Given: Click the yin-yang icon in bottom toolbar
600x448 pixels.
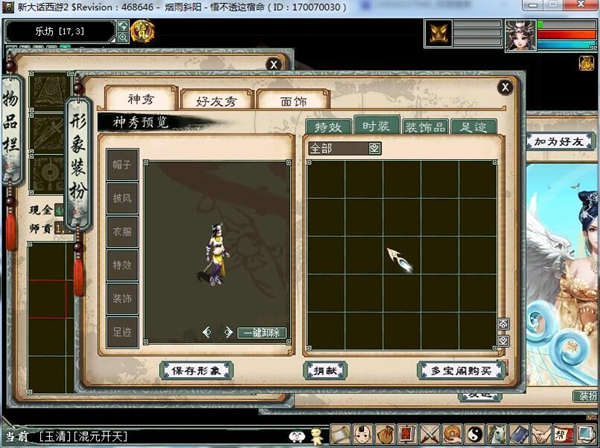Looking at the screenshot, I should tap(472, 435).
